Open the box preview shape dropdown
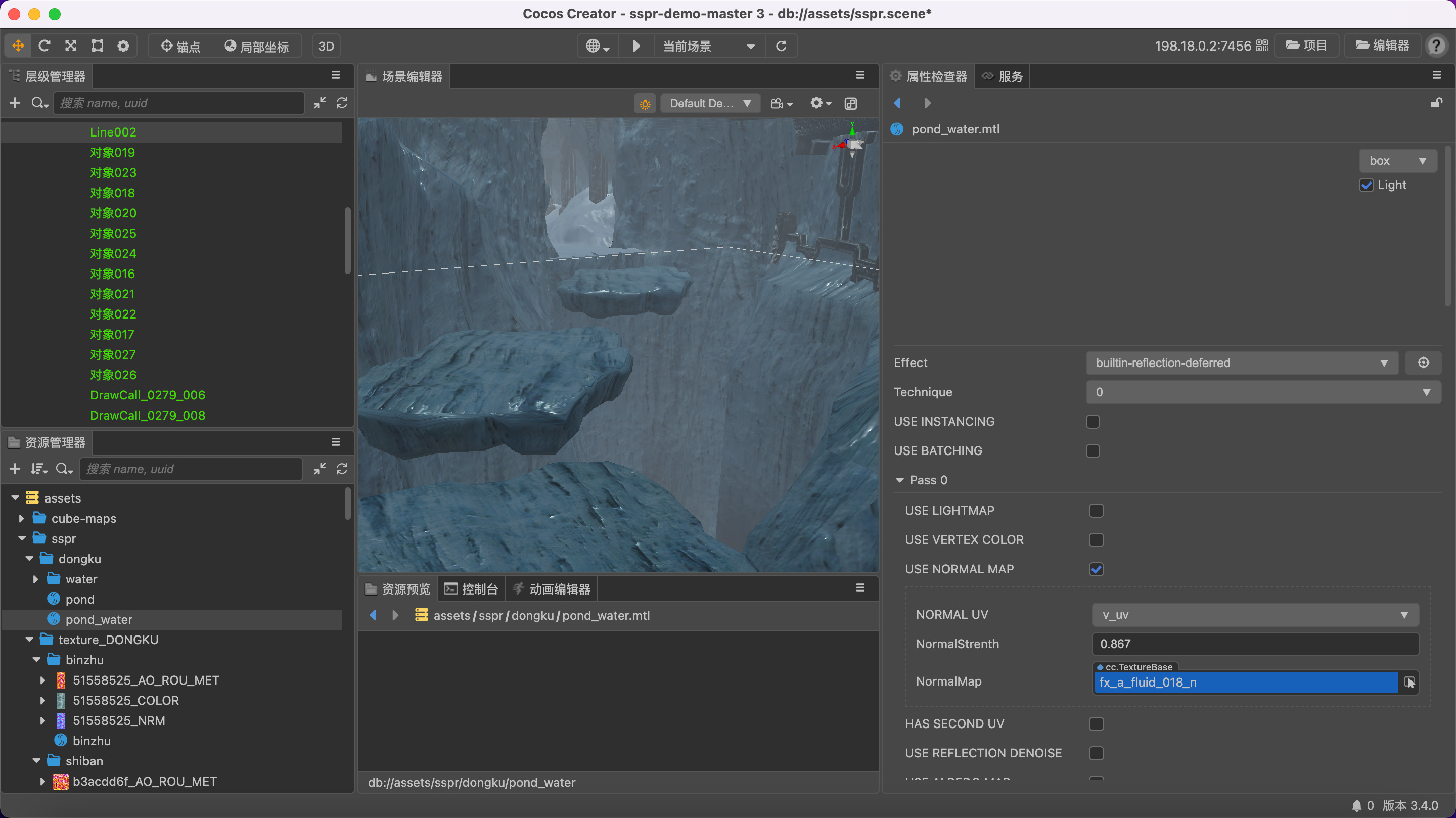 (1397, 161)
